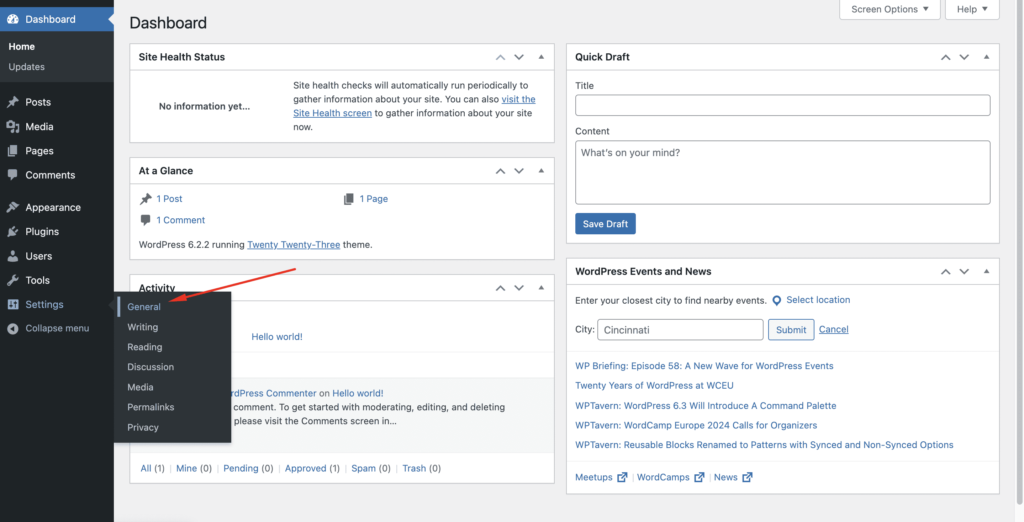Screen dimensions: 1024x522
Task: Open Screen Options dropdown
Action: tap(889, 9)
